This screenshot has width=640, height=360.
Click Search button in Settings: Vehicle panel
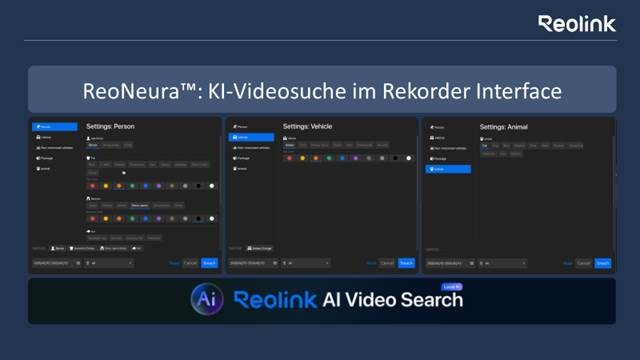[x=406, y=263]
